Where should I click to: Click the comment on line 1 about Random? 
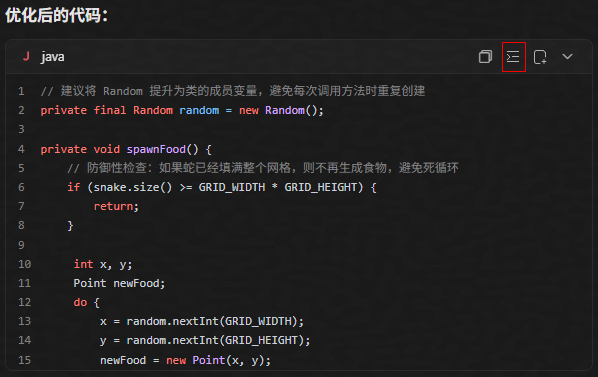[233, 91]
